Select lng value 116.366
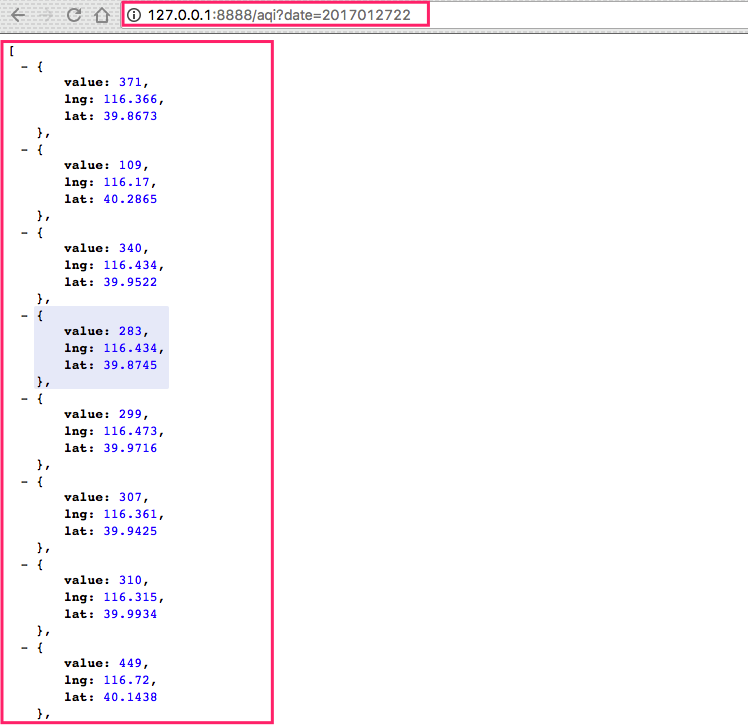748x725 pixels. point(130,99)
